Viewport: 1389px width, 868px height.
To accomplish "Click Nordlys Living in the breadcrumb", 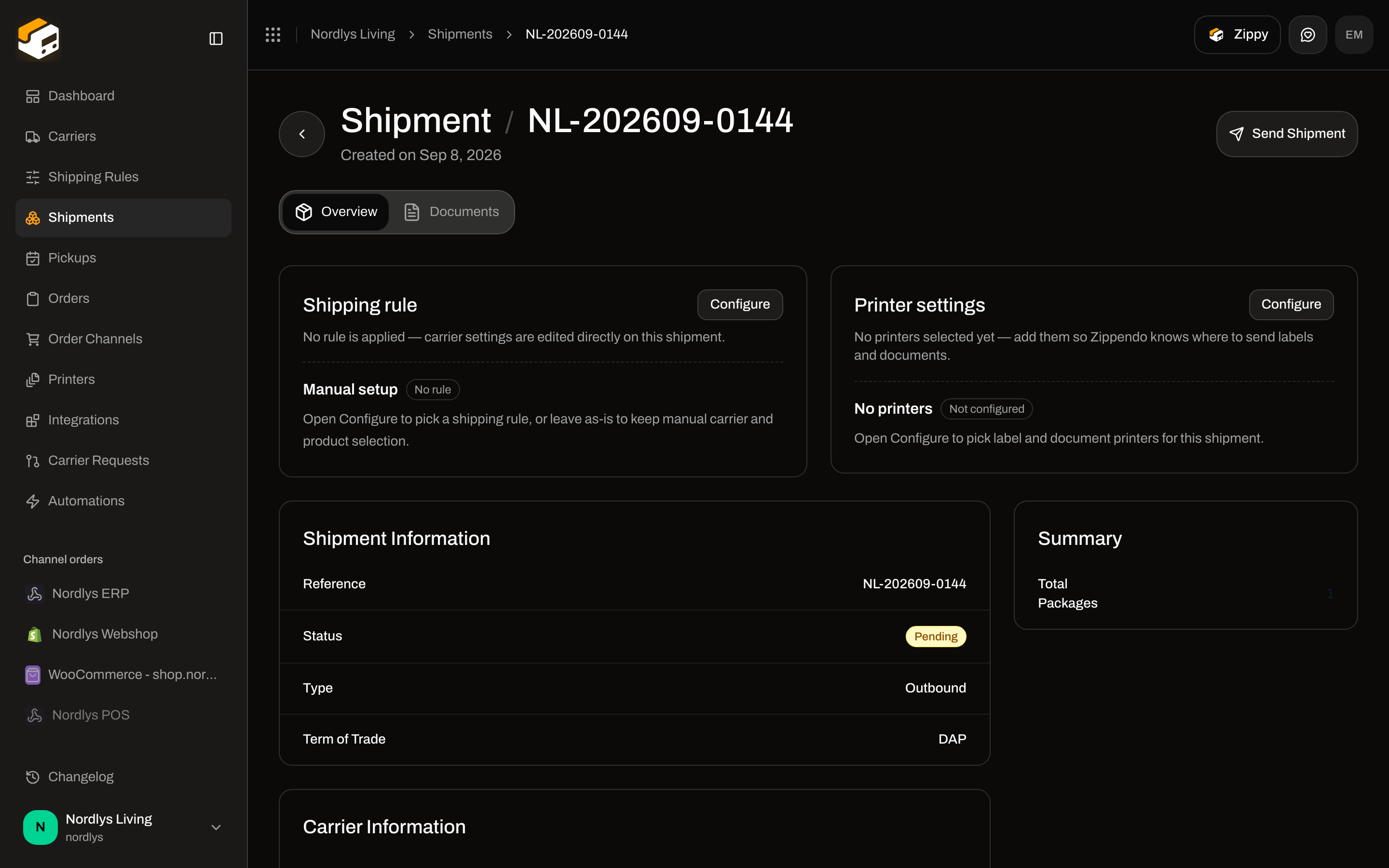I will pyautogui.click(x=353, y=34).
